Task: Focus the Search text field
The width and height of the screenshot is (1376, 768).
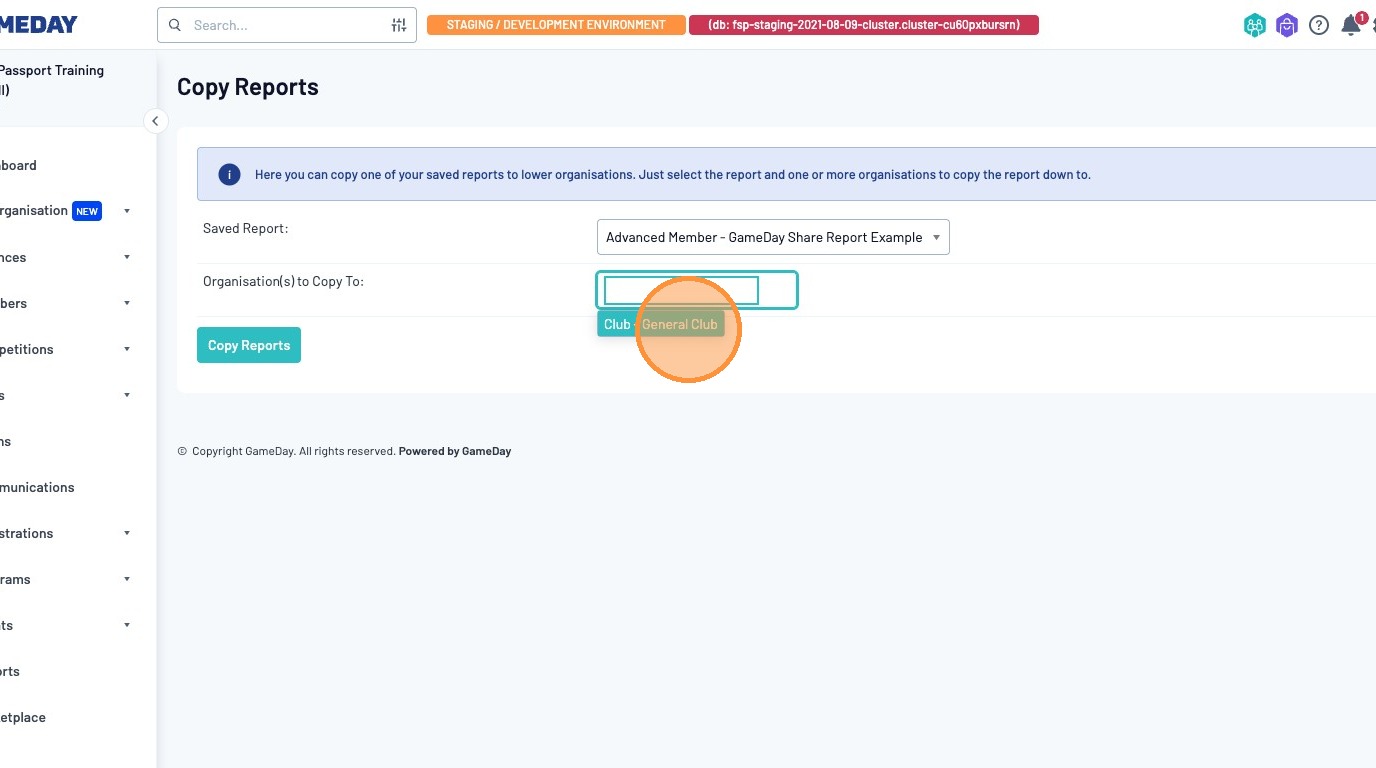Action: 287,25
